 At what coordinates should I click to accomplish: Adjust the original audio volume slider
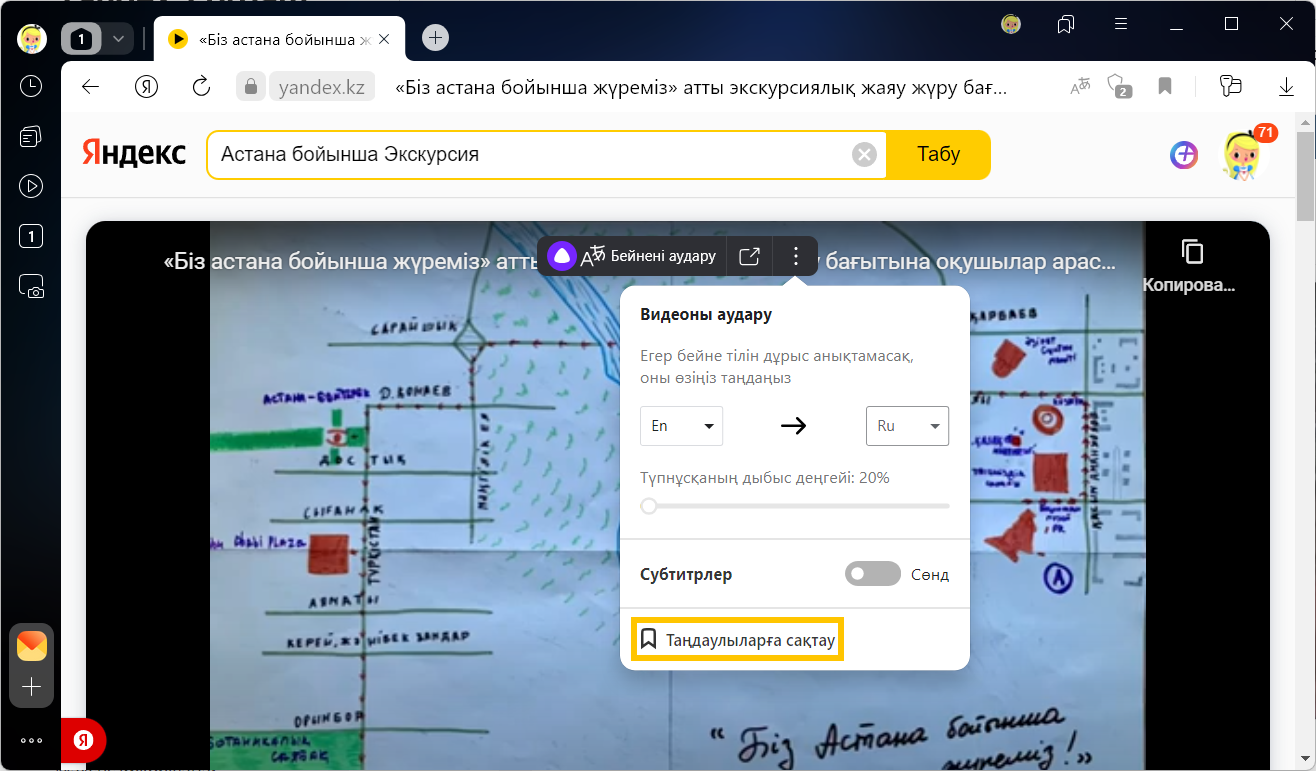click(x=795, y=506)
